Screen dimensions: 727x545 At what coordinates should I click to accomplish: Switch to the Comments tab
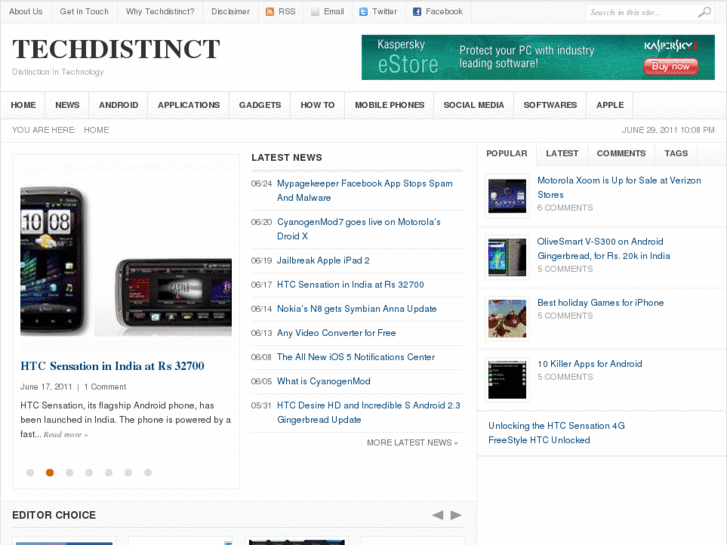tap(621, 154)
